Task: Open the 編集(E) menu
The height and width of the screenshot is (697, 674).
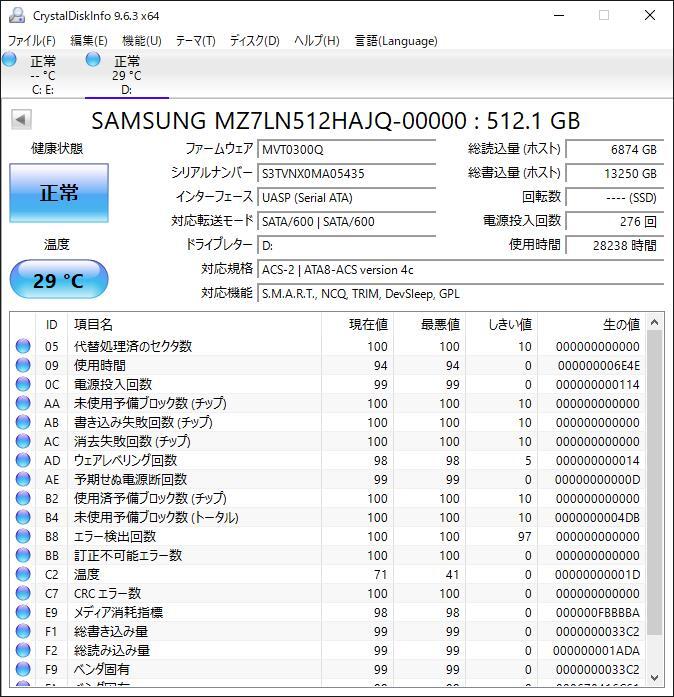Action: [89, 41]
